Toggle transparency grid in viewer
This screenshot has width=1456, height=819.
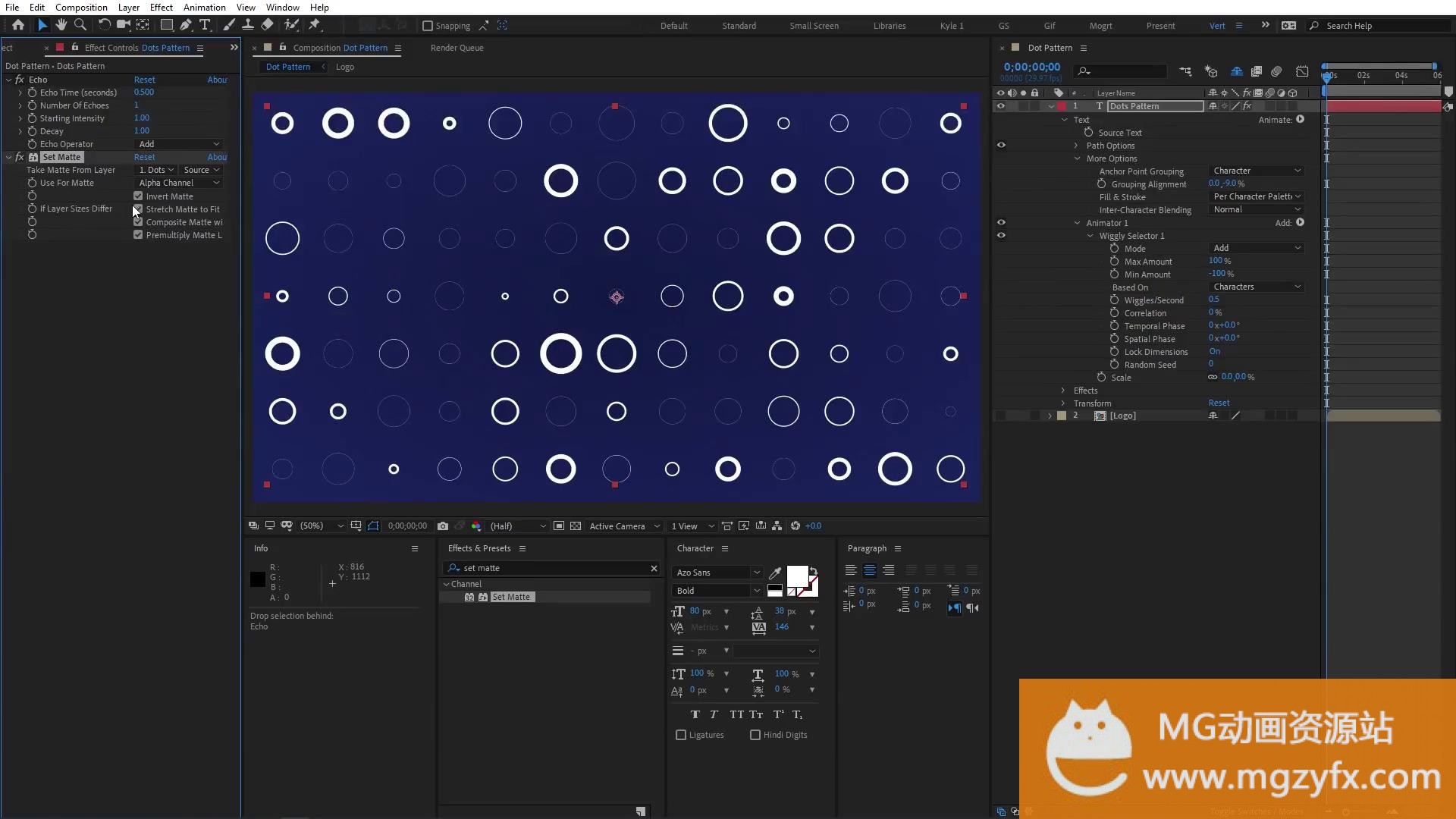576,526
